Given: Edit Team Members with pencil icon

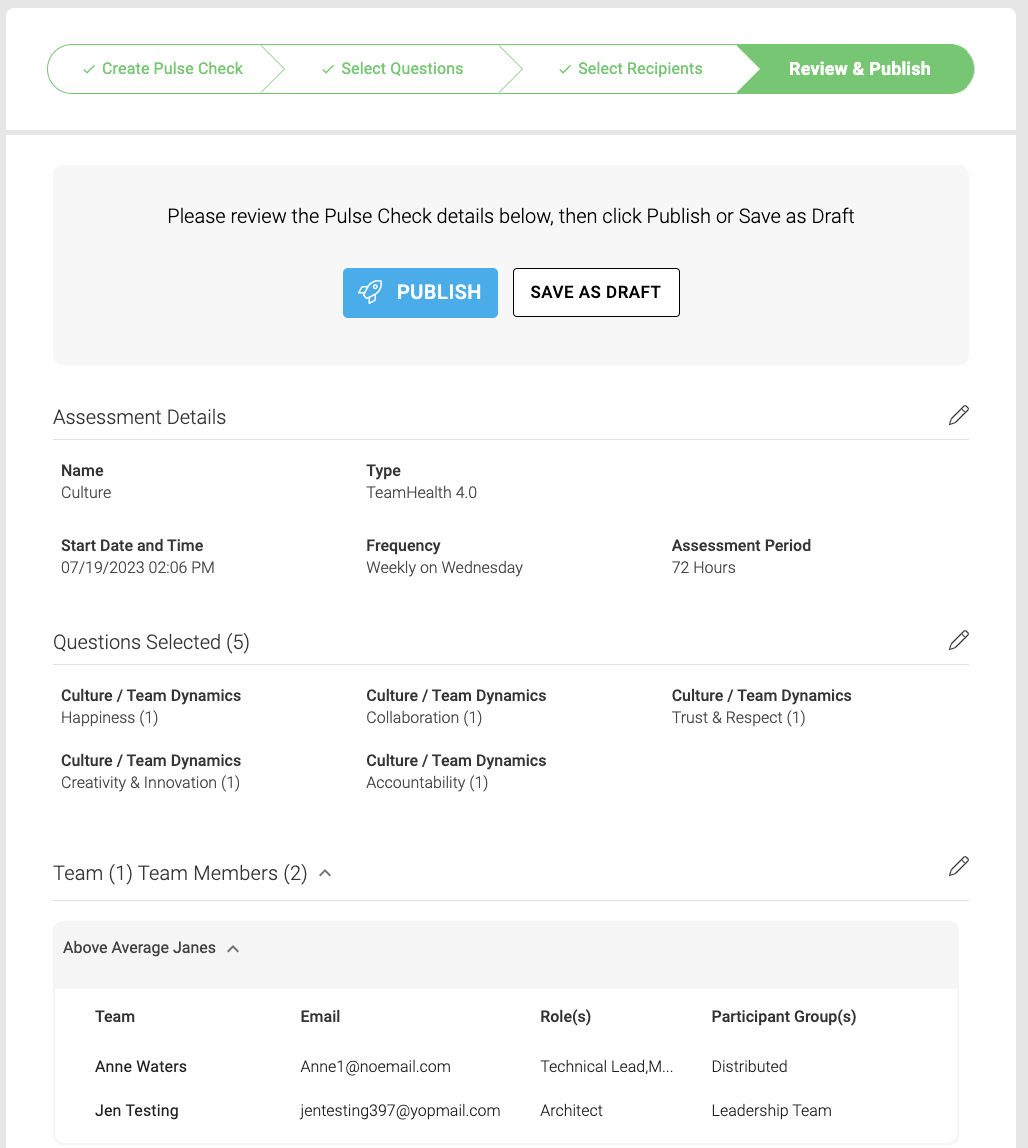Looking at the screenshot, I should pos(958,866).
